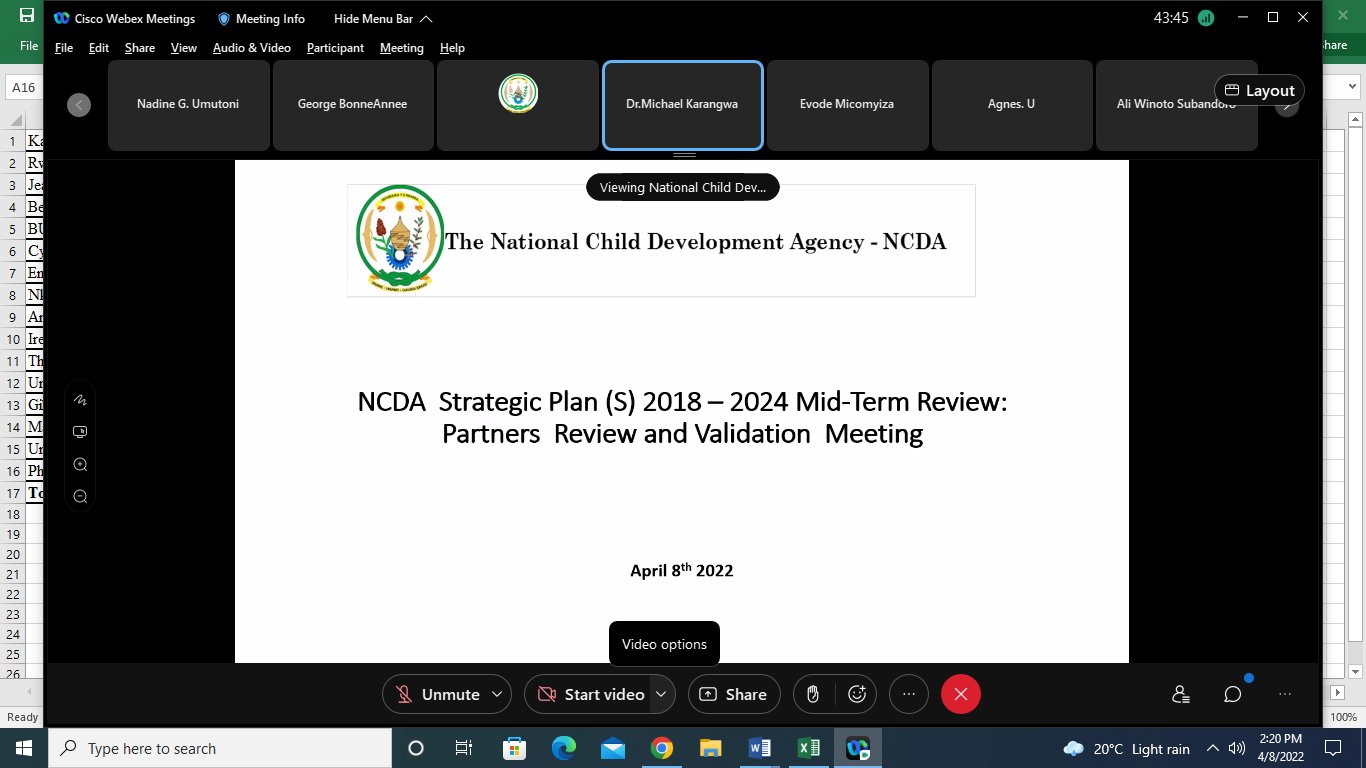Select the annotation pen tool
Screen dimensions: 1366x768
pos(80,399)
